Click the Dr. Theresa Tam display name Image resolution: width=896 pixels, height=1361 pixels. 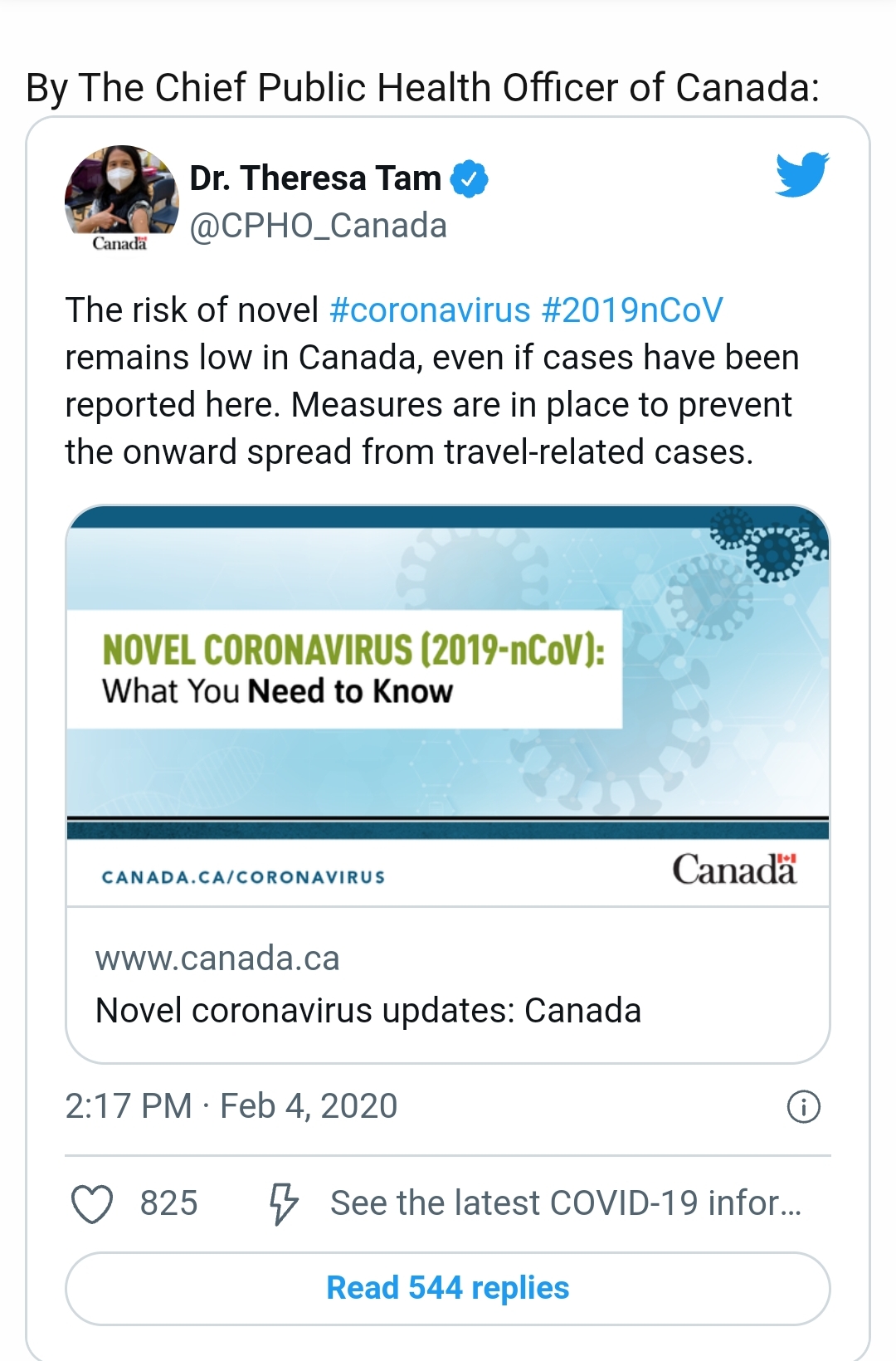click(x=315, y=178)
